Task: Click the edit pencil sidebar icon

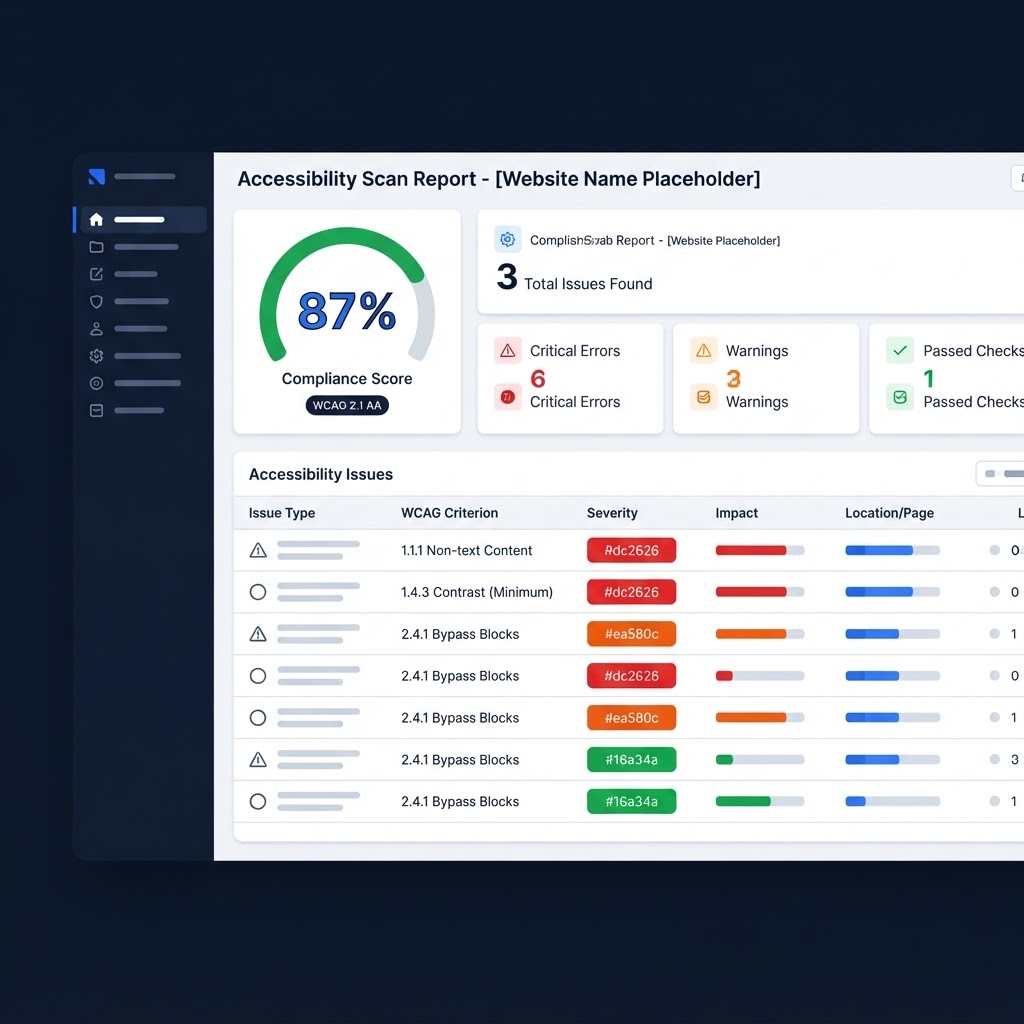Action: coord(96,274)
